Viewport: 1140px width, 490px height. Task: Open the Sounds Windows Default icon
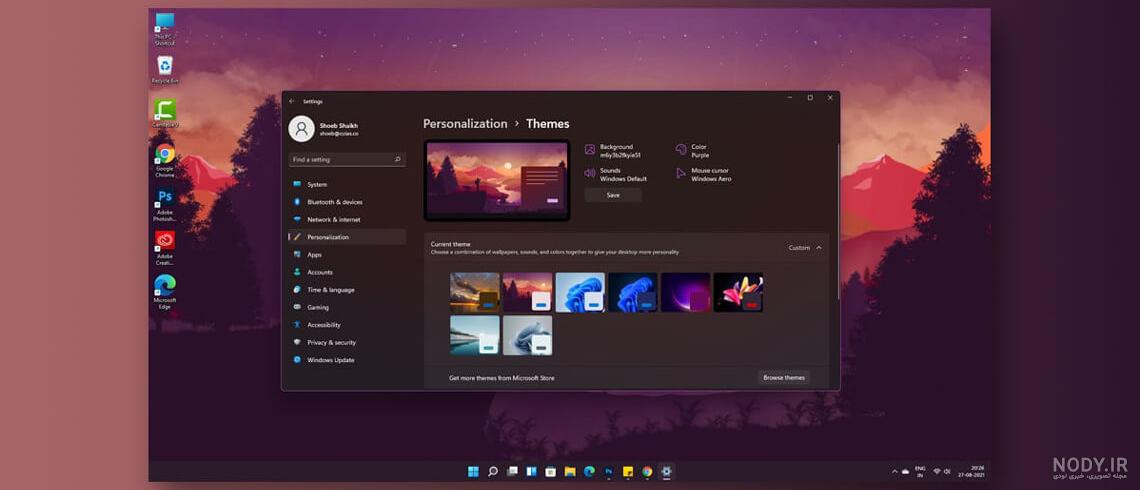click(590, 174)
